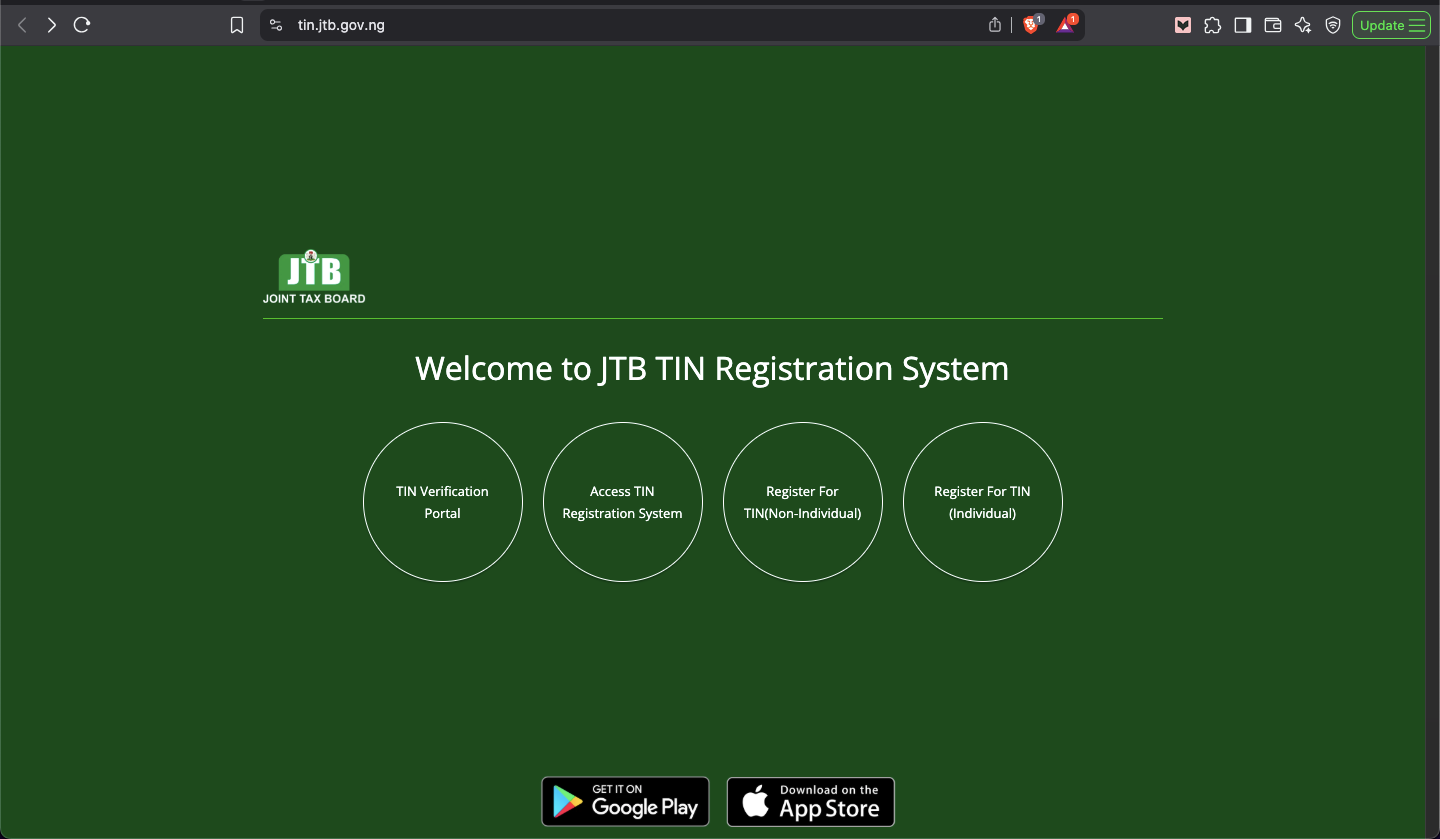Choose Register For TIN (Non-Individual)
Viewport: 1440px width, 839px height.
point(802,502)
